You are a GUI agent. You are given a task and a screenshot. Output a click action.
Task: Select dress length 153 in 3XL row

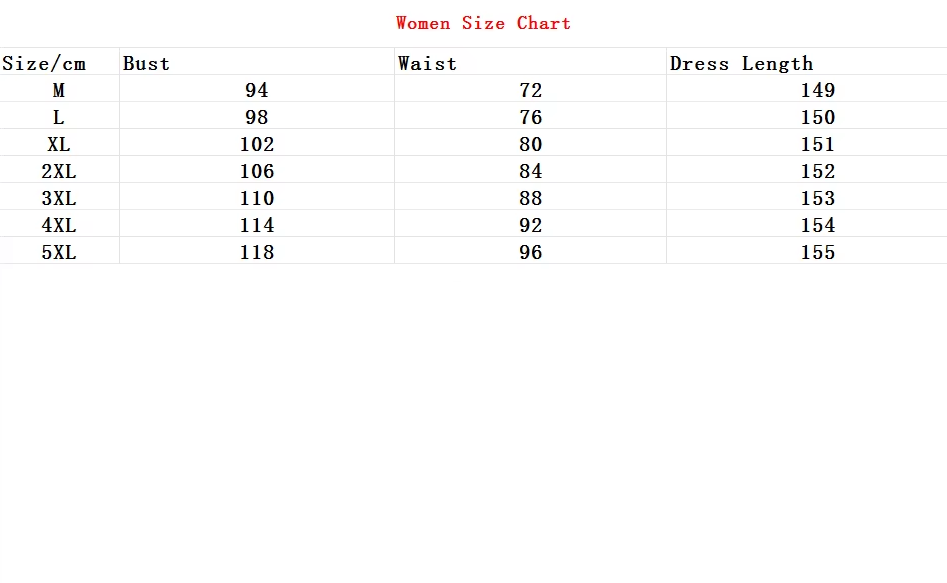(x=817, y=199)
